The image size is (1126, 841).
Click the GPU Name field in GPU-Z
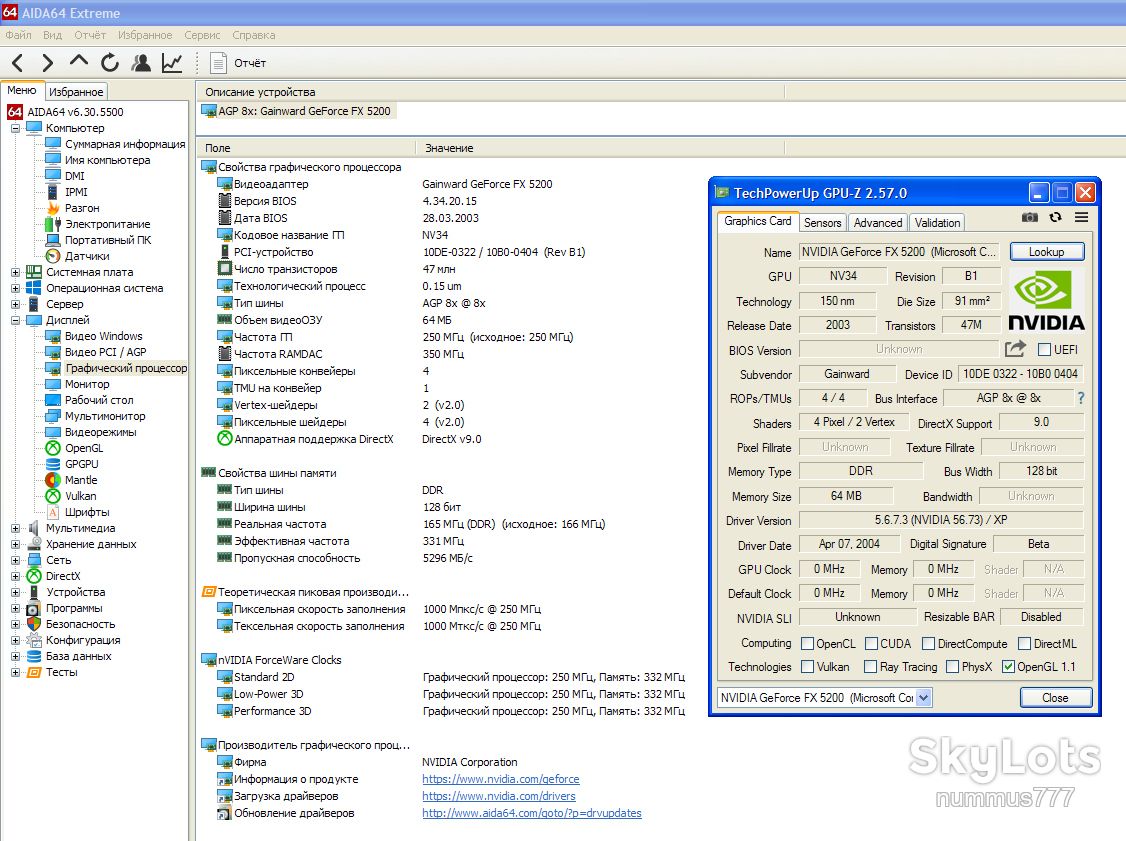[x=900, y=252]
